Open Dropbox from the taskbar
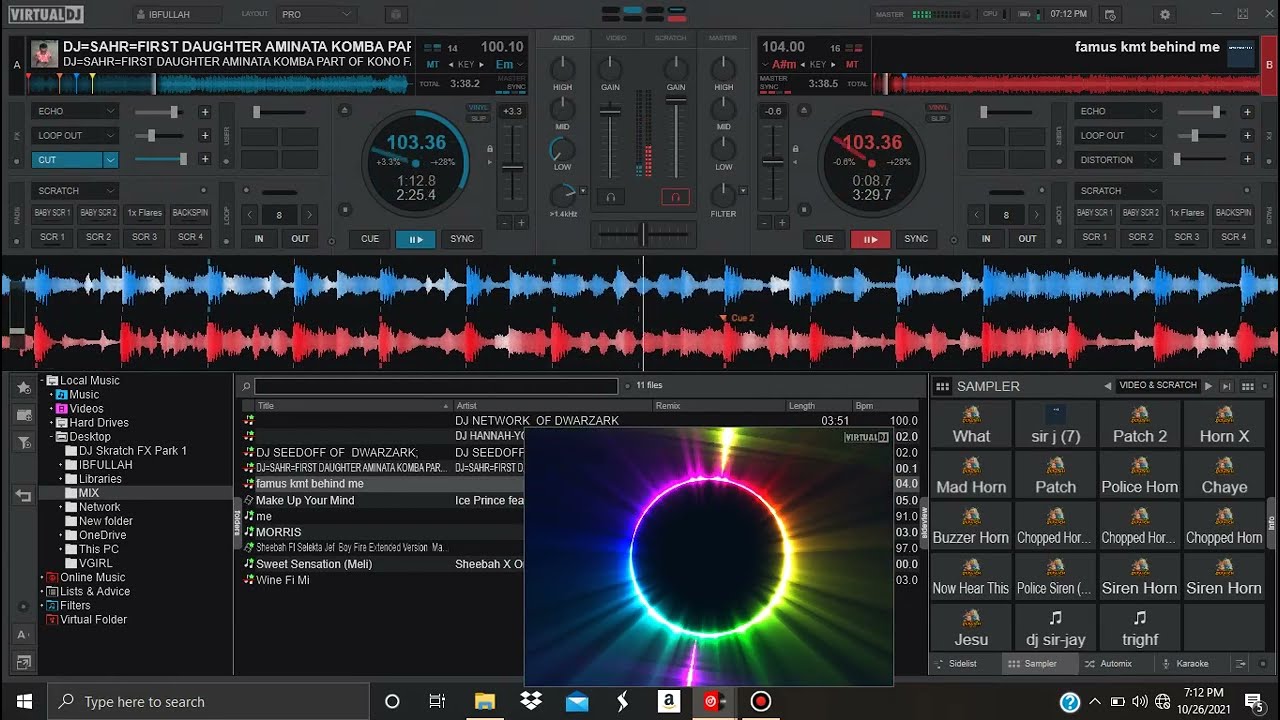Image resolution: width=1280 pixels, height=720 pixels. pyautogui.click(x=531, y=701)
